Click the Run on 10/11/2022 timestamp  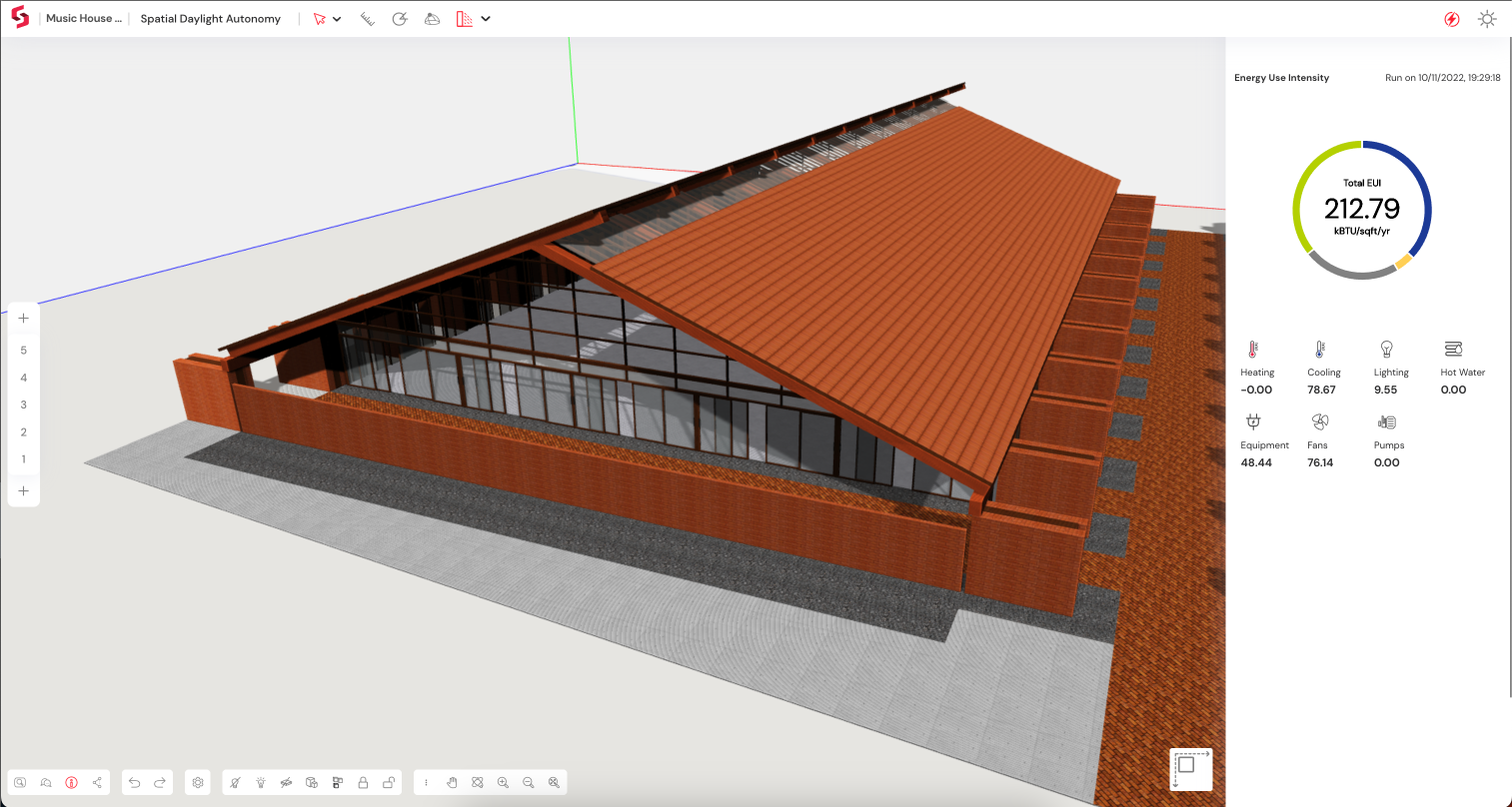pyautogui.click(x=1443, y=78)
